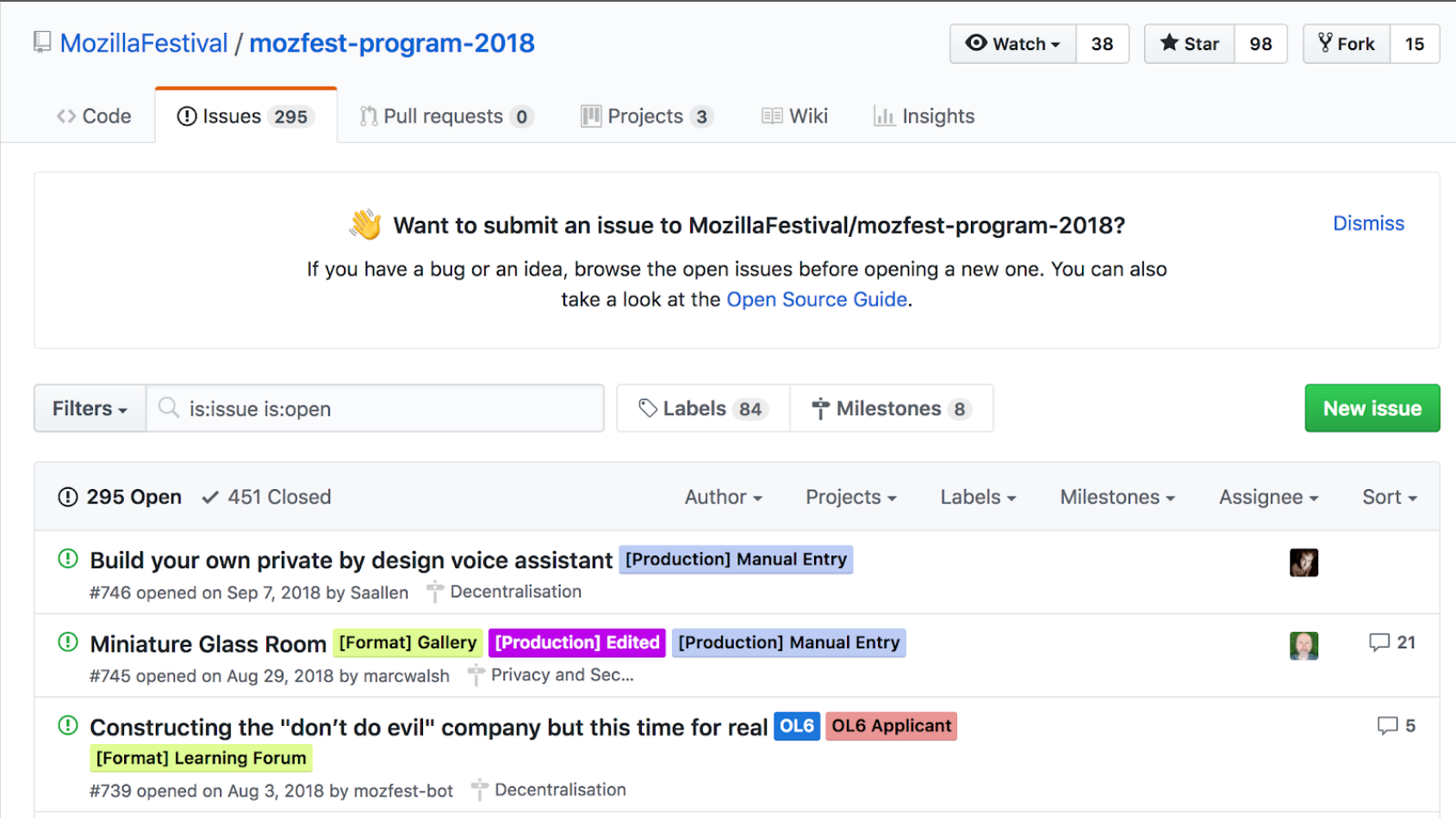The height and width of the screenshot is (818, 1456).
Task: View the 98 stargazers count
Action: click(1260, 44)
